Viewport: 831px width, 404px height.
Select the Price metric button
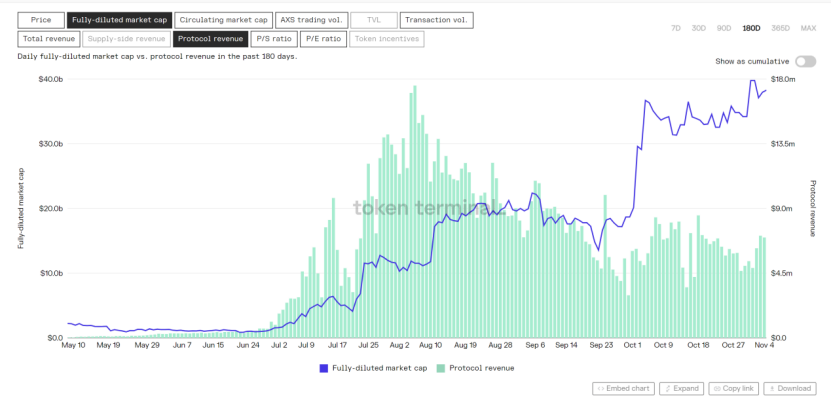coord(41,20)
